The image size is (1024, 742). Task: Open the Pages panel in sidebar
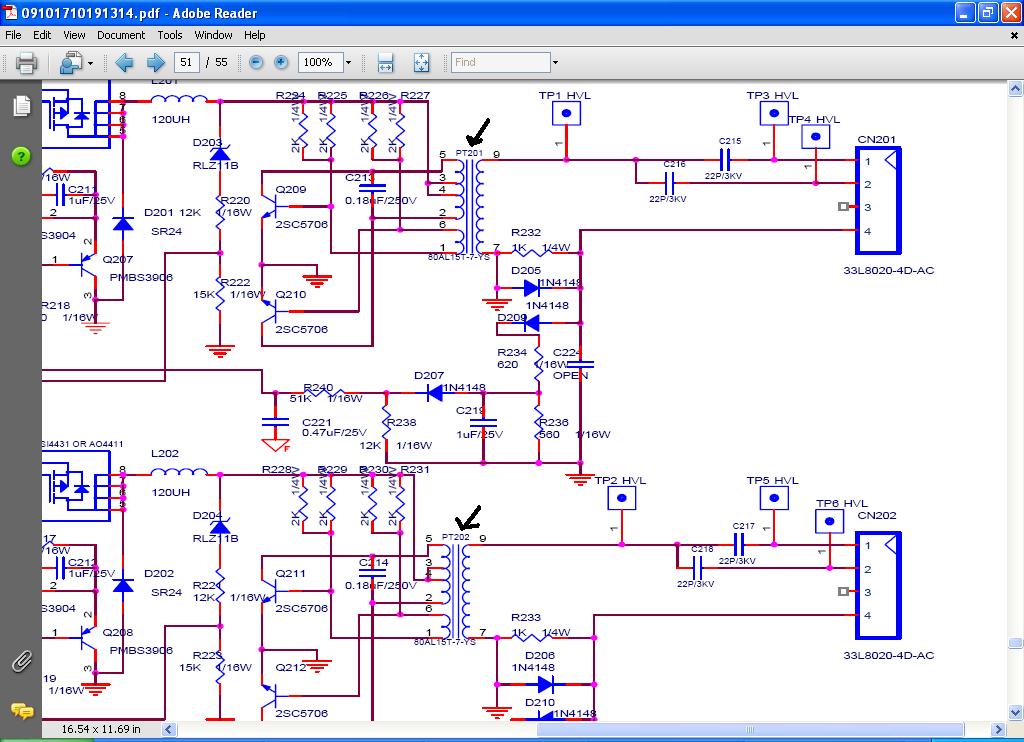point(21,106)
